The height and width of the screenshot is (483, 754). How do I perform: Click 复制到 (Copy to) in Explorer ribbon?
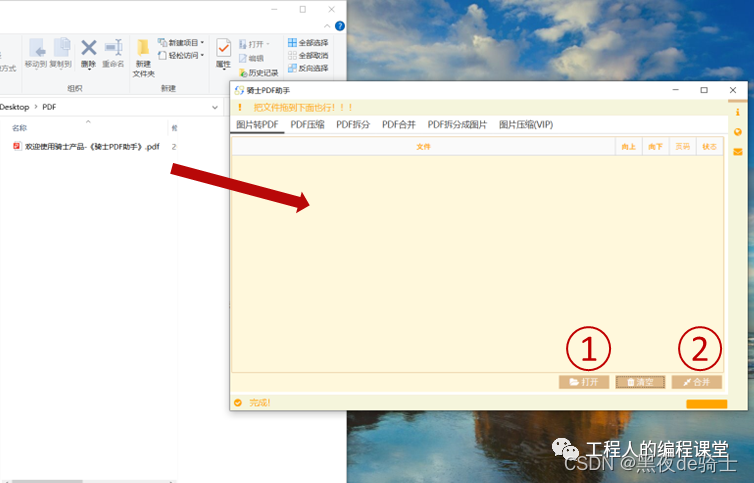point(61,53)
